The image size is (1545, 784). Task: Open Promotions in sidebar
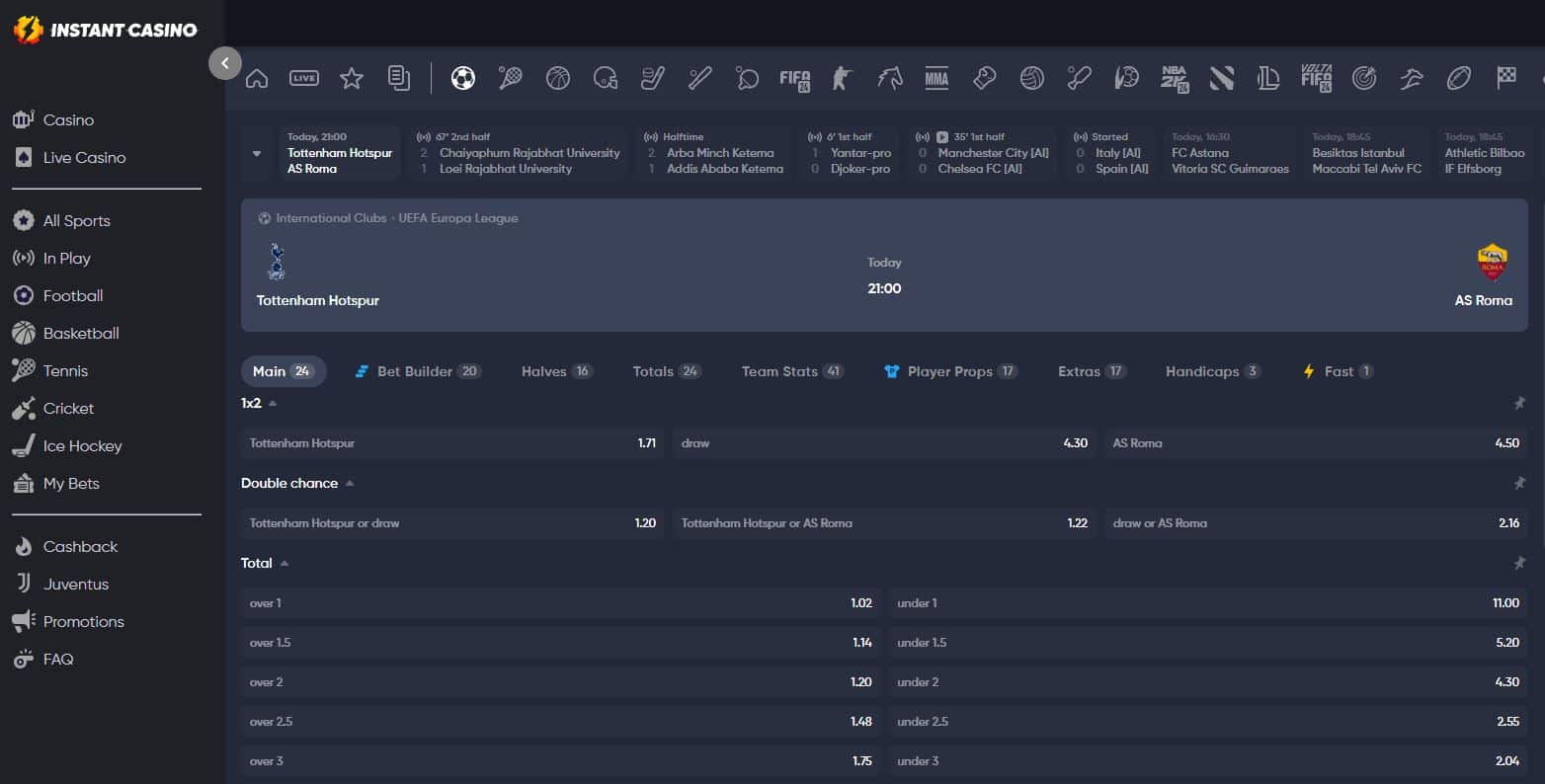83,621
